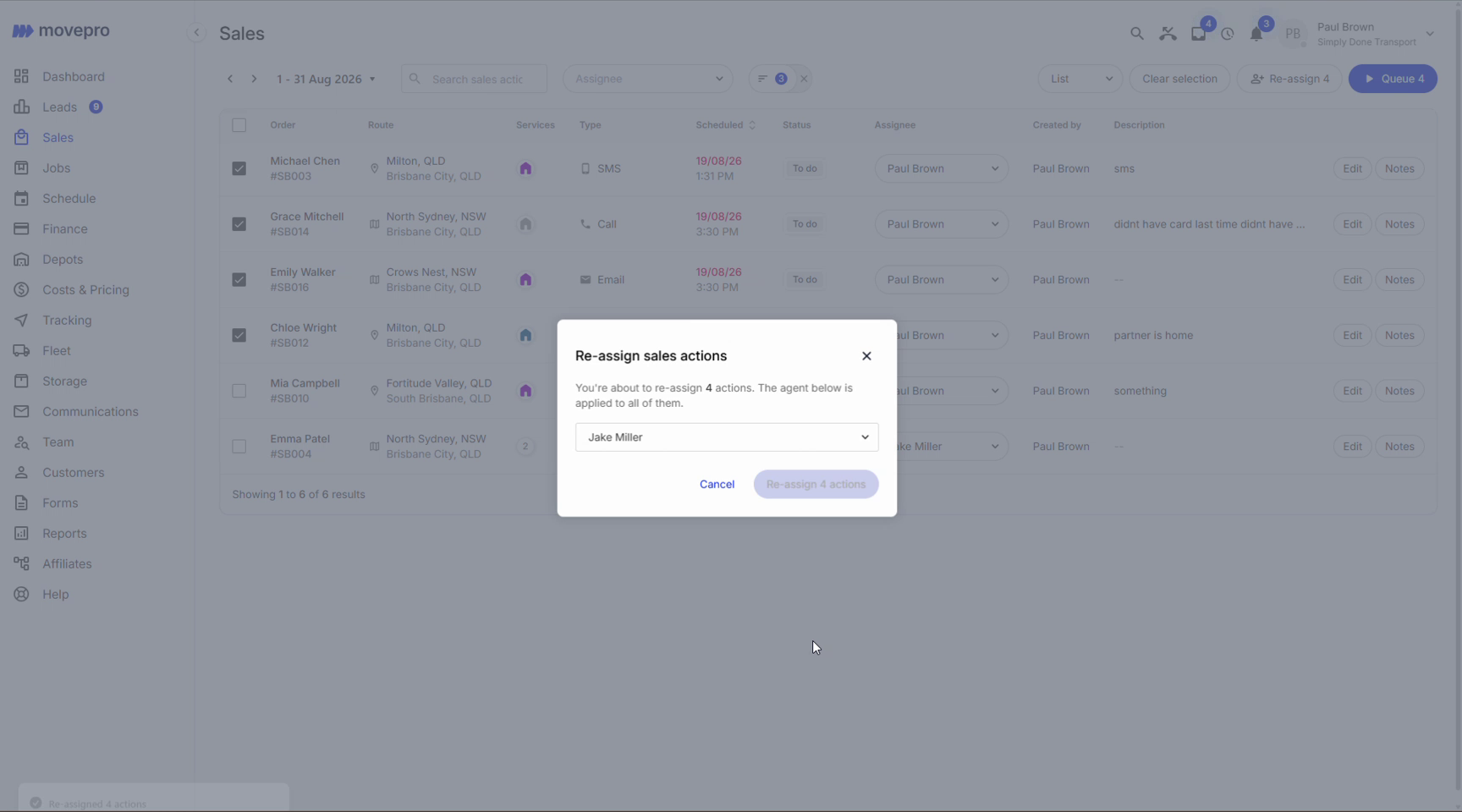Click the Affiliates network icon
Screen dimensions: 1462x812
coord(22,564)
